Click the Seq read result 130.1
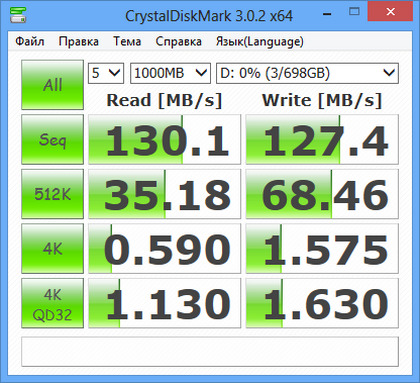 pyautogui.click(x=164, y=139)
